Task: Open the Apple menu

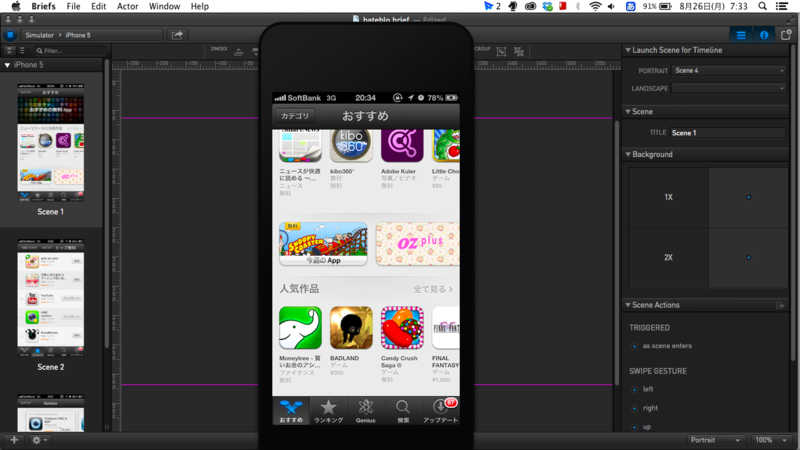Action: point(16,6)
